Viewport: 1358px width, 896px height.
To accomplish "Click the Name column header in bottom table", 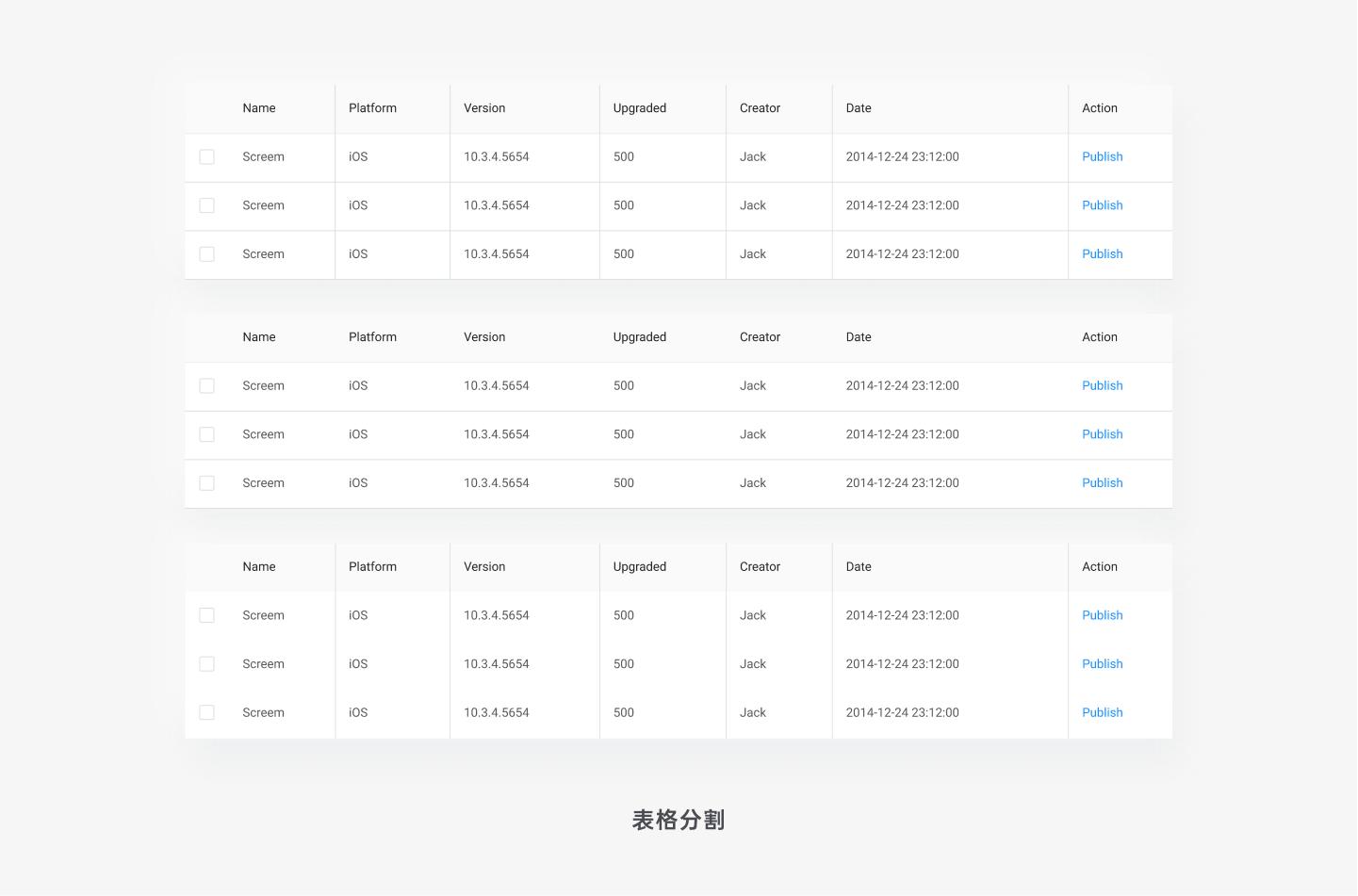I will 259,567.
